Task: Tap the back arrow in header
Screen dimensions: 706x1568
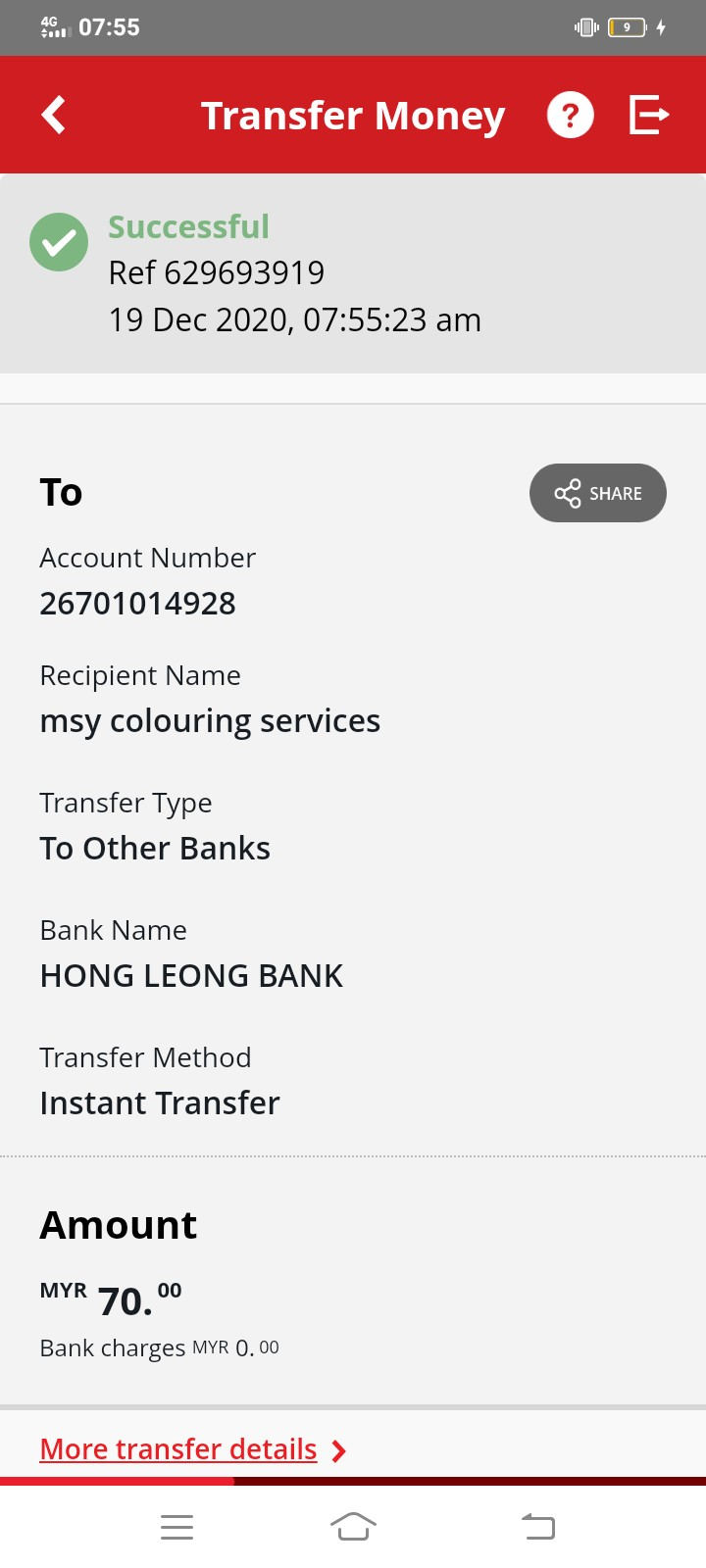Action: point(54,115)
